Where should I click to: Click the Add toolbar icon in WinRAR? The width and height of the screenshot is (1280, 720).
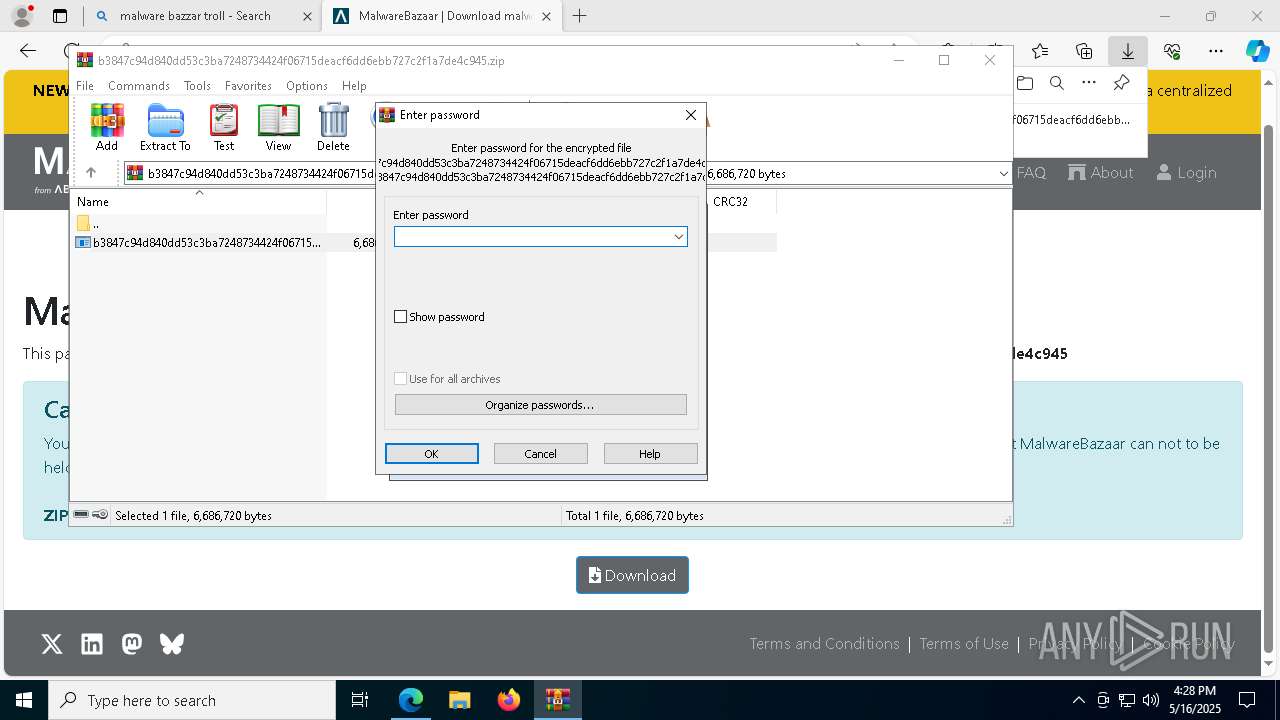[x=107, y=127]
